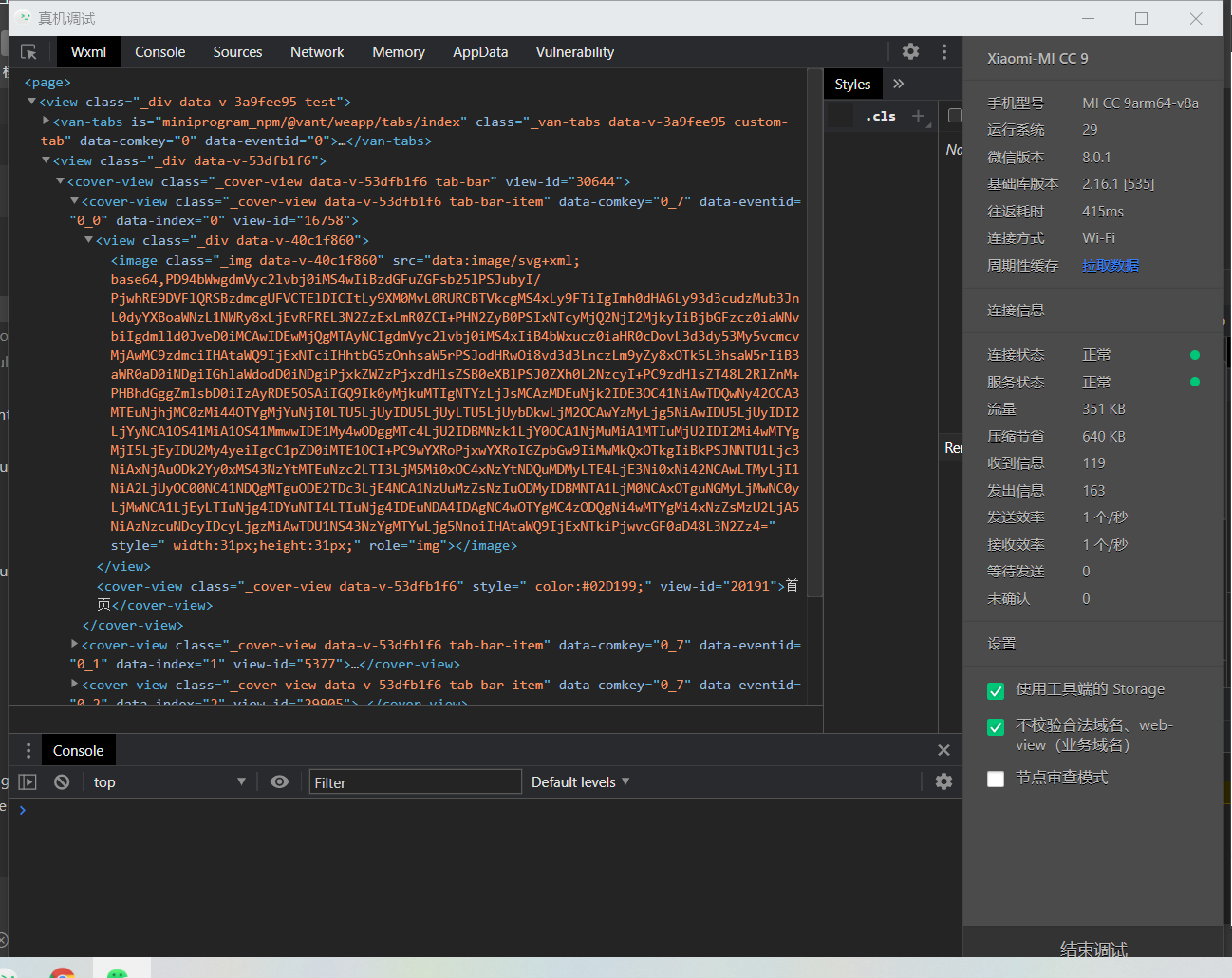Toggle 使用工具端的 Storage checkbox
Viewport: 1232px width, 978px height.
point(996,690)
